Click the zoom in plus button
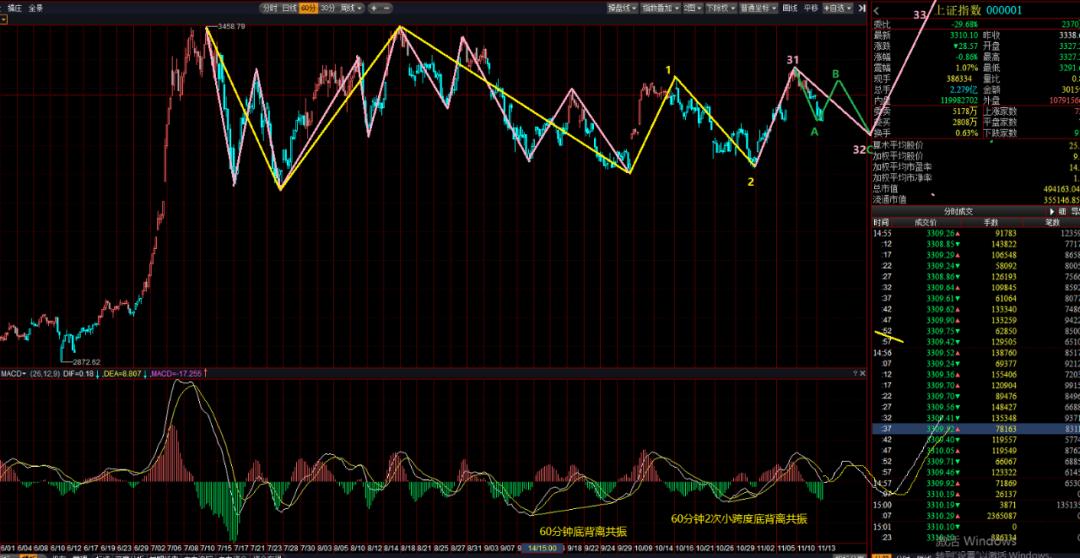Screen dimensions: 1080x558 point(374,7)
